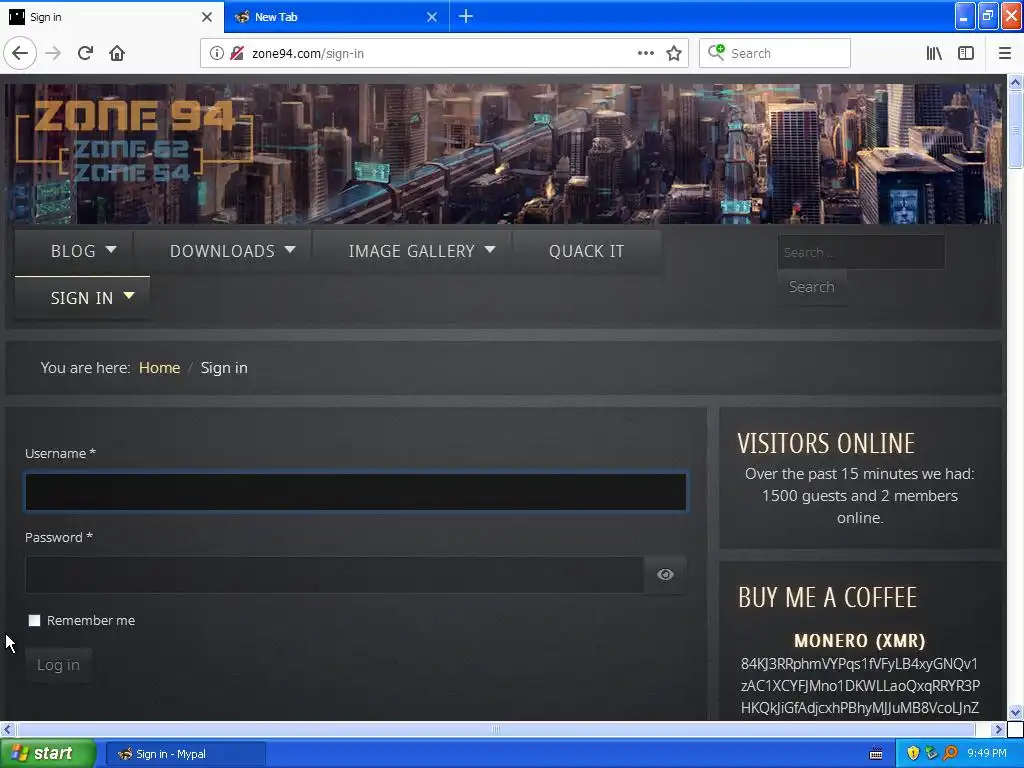
Task: Click the vertical scrollbar thumb
Action: pyautogui.click(x=1016, y=129)
